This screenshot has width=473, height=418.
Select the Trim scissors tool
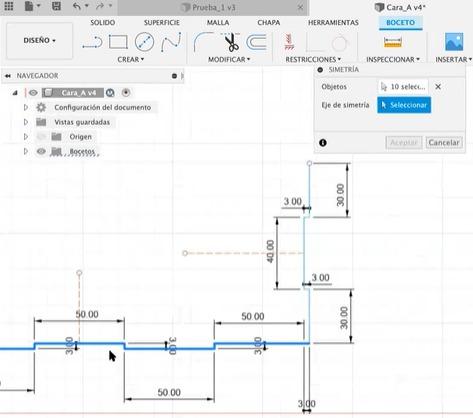tap(231, 42)
